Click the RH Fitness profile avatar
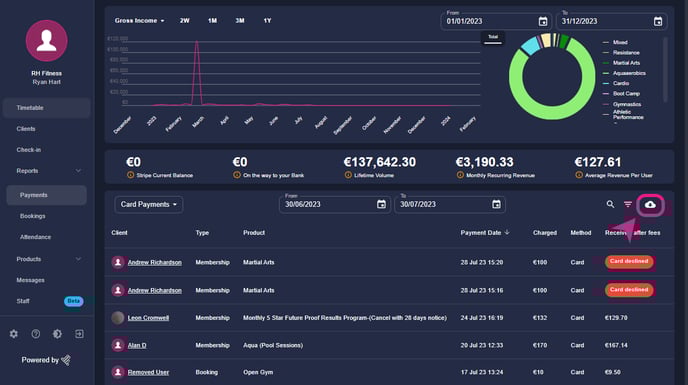 47,40
